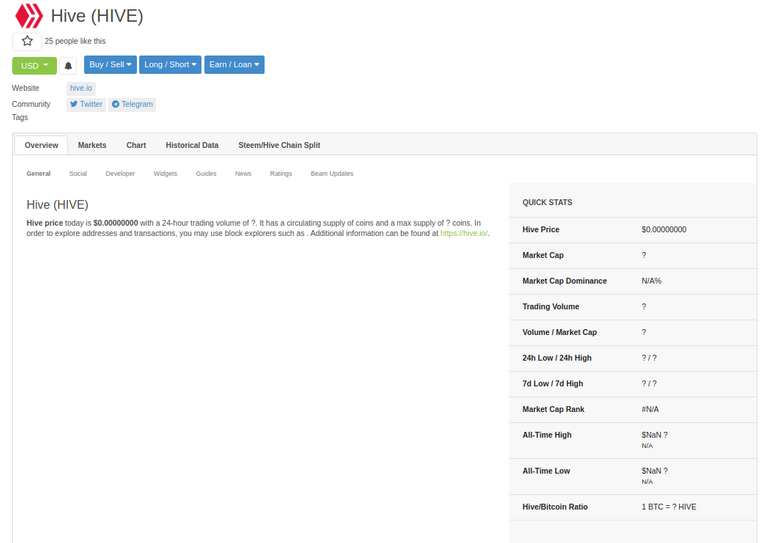
Task: Open the Buy / Sell dropdown
Action: click(x=110, y=65)
